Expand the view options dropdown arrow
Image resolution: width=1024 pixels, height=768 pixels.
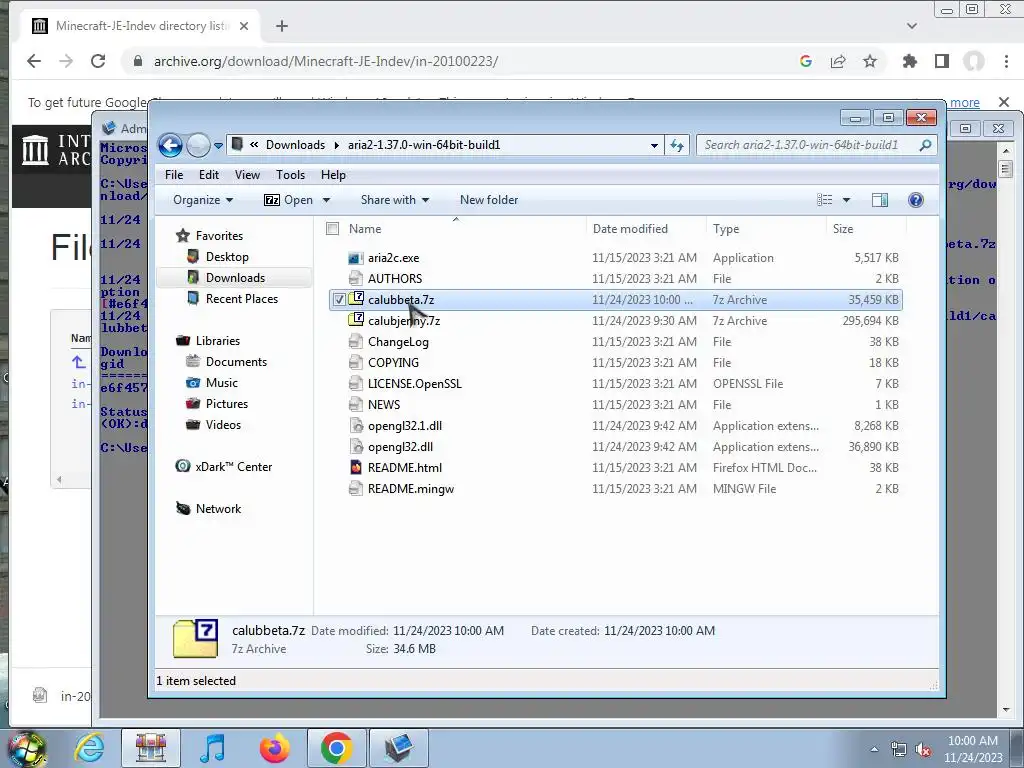(x=846, y=200)
